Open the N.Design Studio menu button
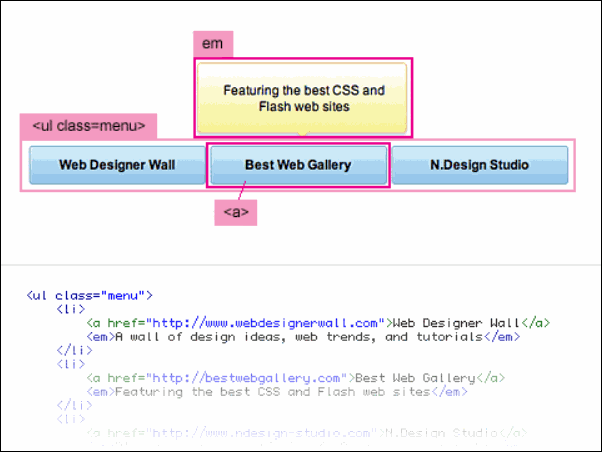This screenshot has width=602, height=452. tap(479, 164)
